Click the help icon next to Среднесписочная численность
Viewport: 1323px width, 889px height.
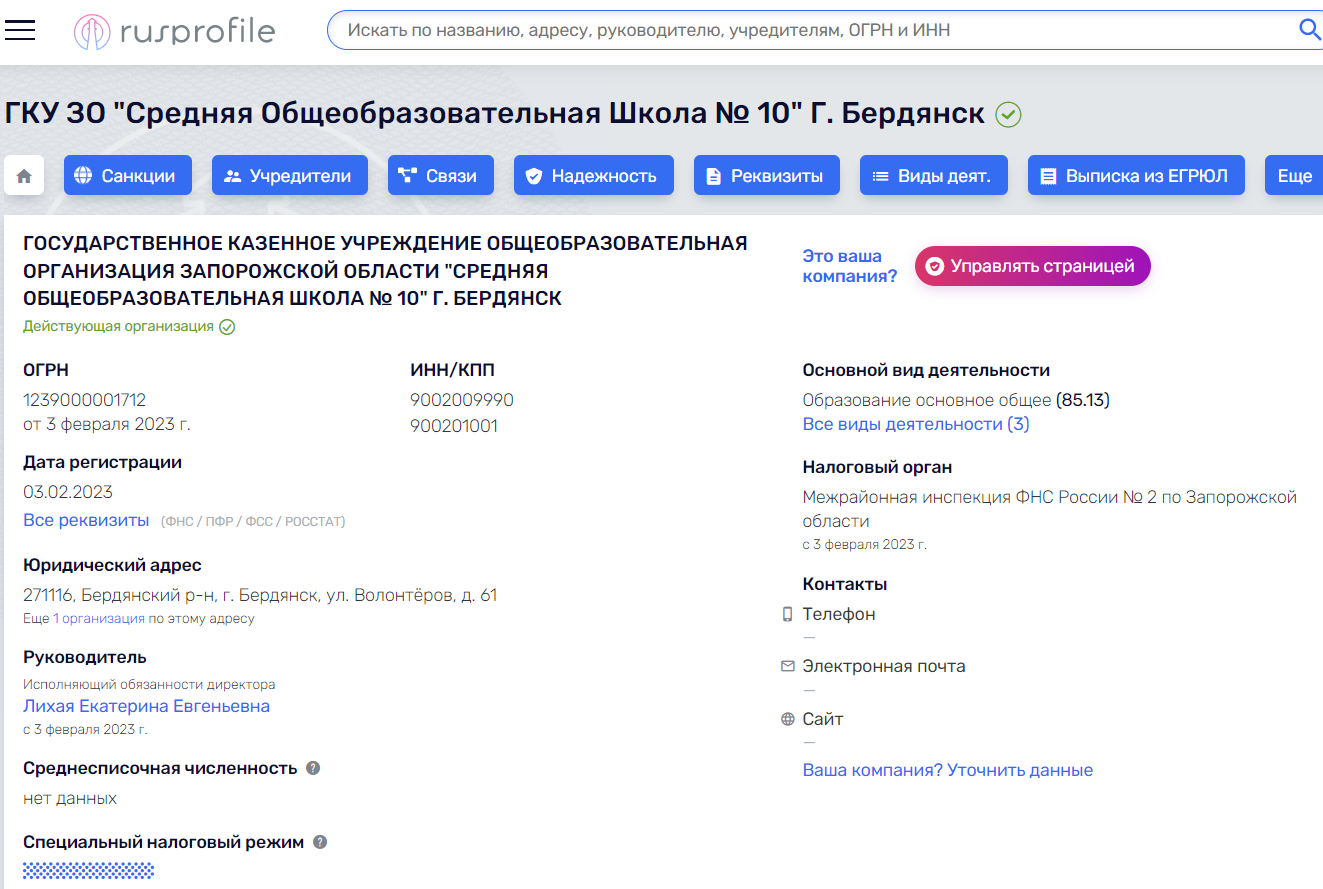[x=313, y=768]
